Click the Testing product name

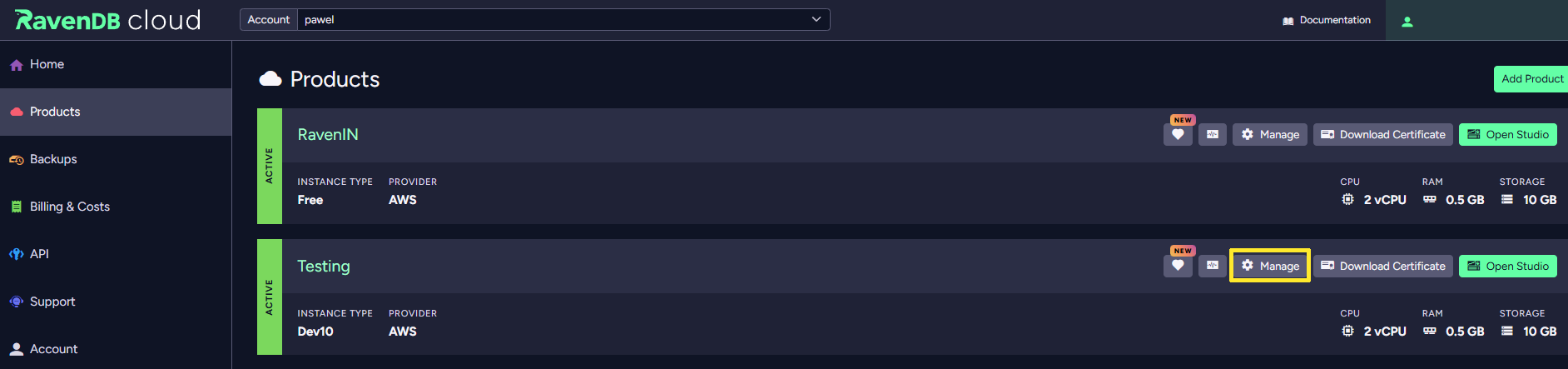(324, 266)
